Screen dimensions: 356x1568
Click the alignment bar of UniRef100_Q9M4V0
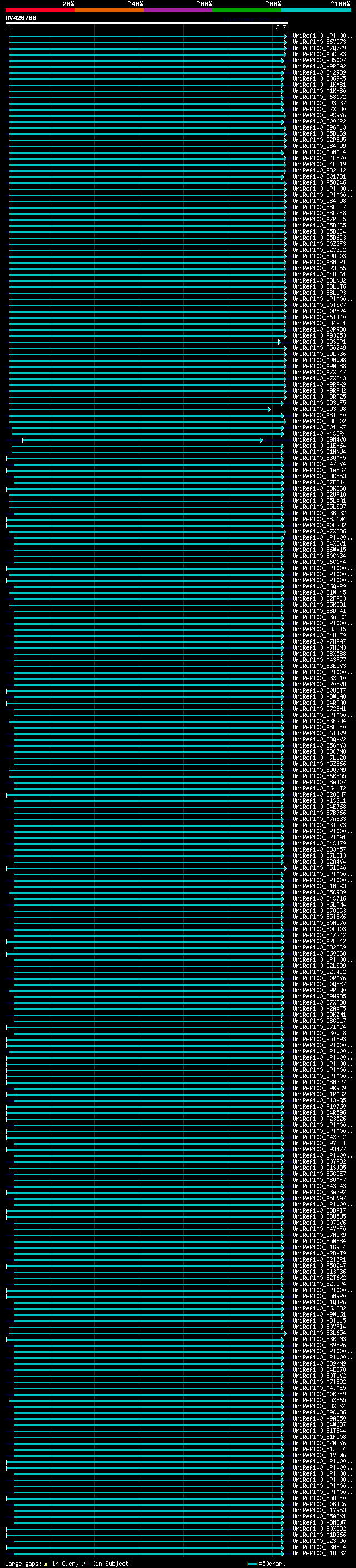coord(142,440)
